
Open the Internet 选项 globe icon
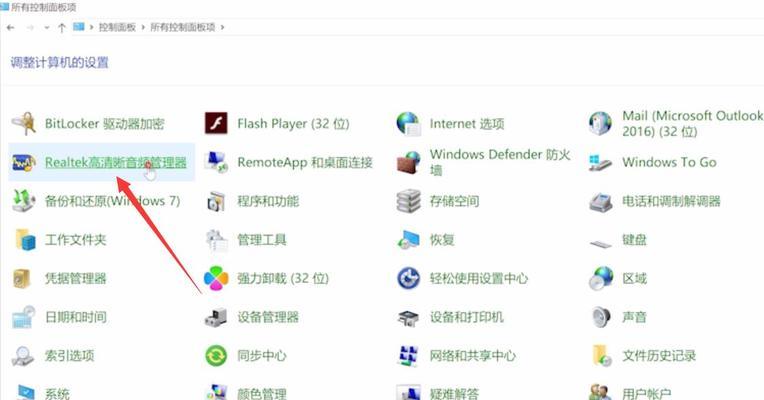(408, 123)
